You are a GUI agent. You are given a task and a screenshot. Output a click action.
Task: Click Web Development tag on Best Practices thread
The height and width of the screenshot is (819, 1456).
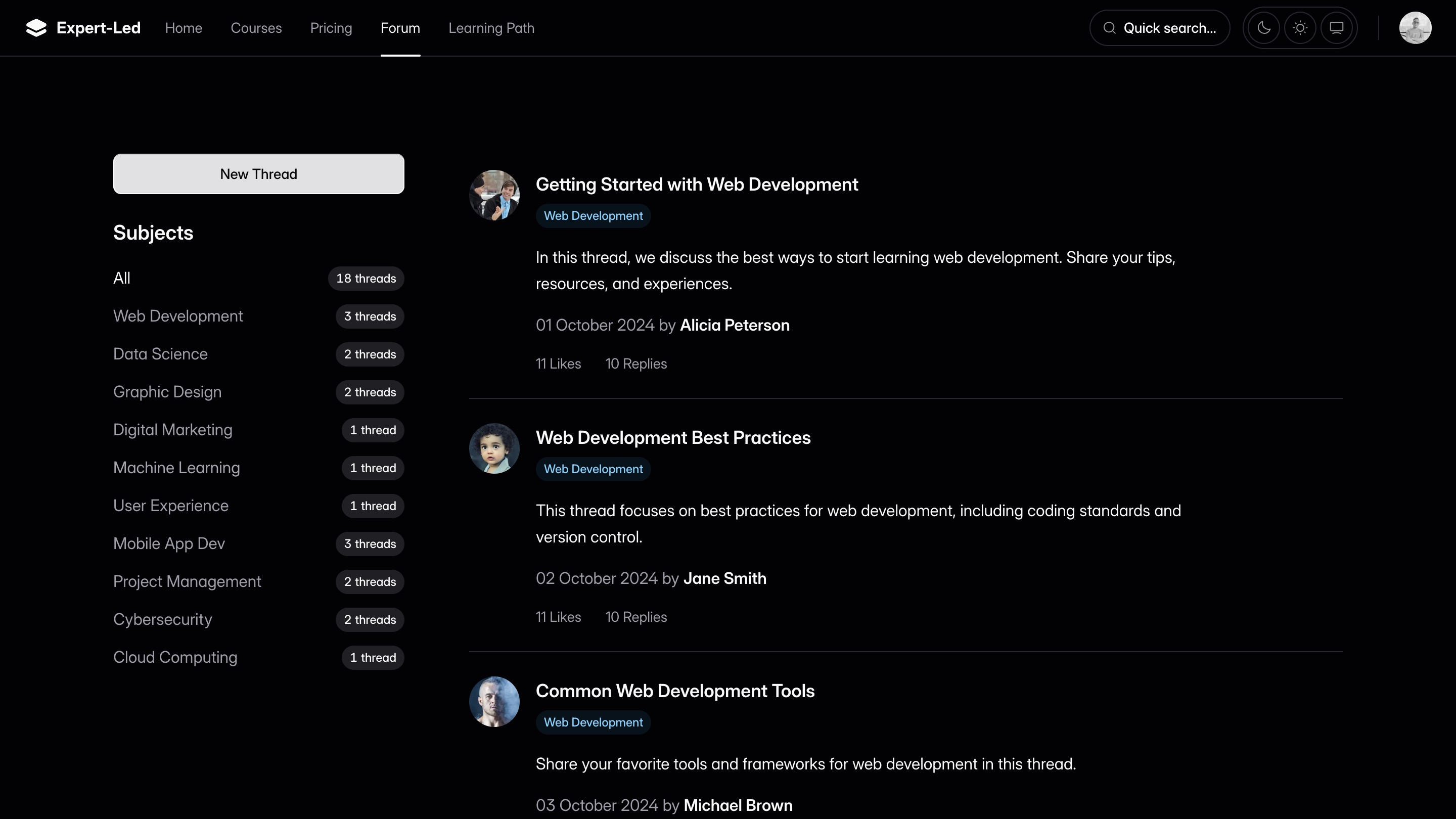coord(593,469)
